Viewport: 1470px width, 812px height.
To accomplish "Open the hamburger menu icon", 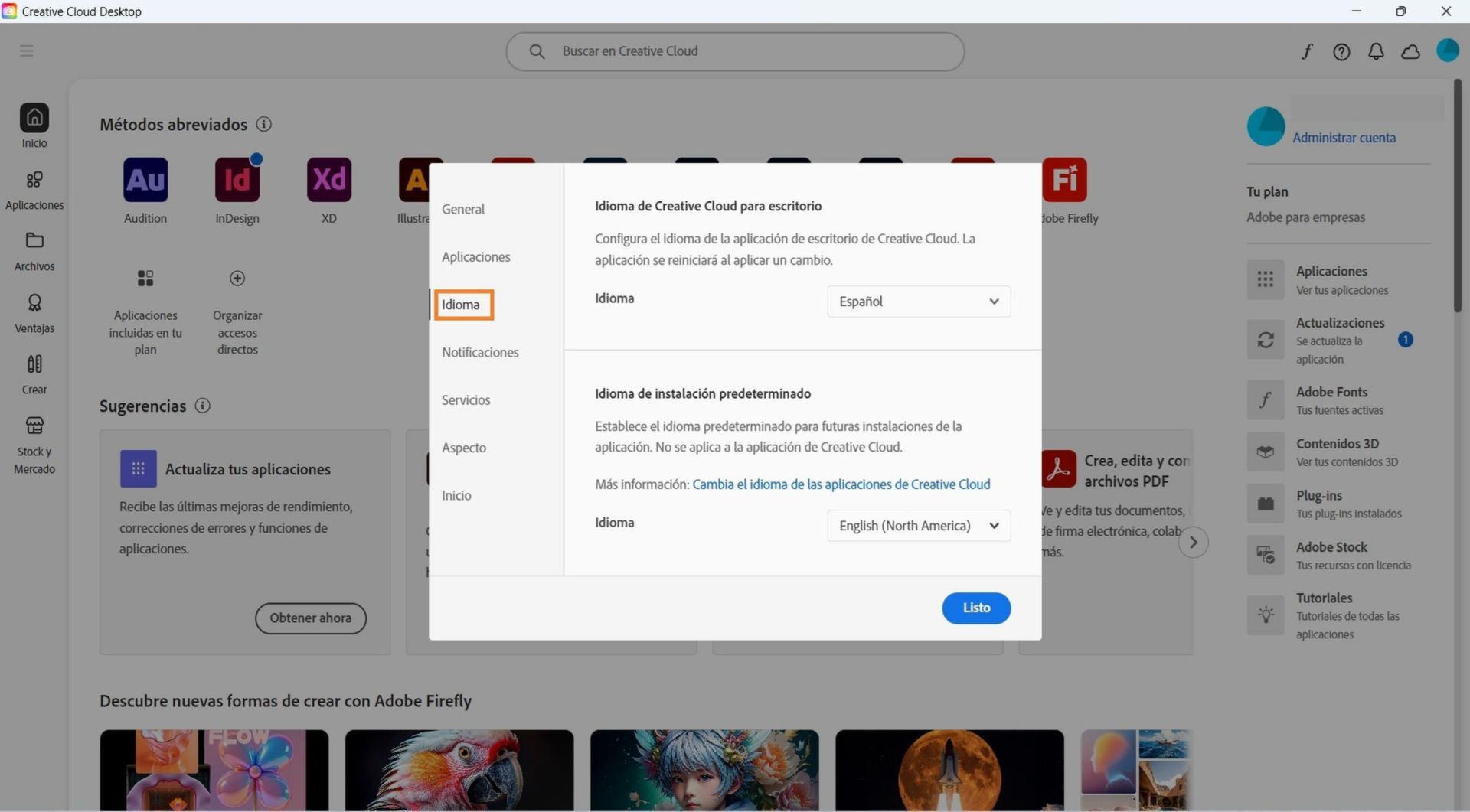I will (x=27, y=51).
